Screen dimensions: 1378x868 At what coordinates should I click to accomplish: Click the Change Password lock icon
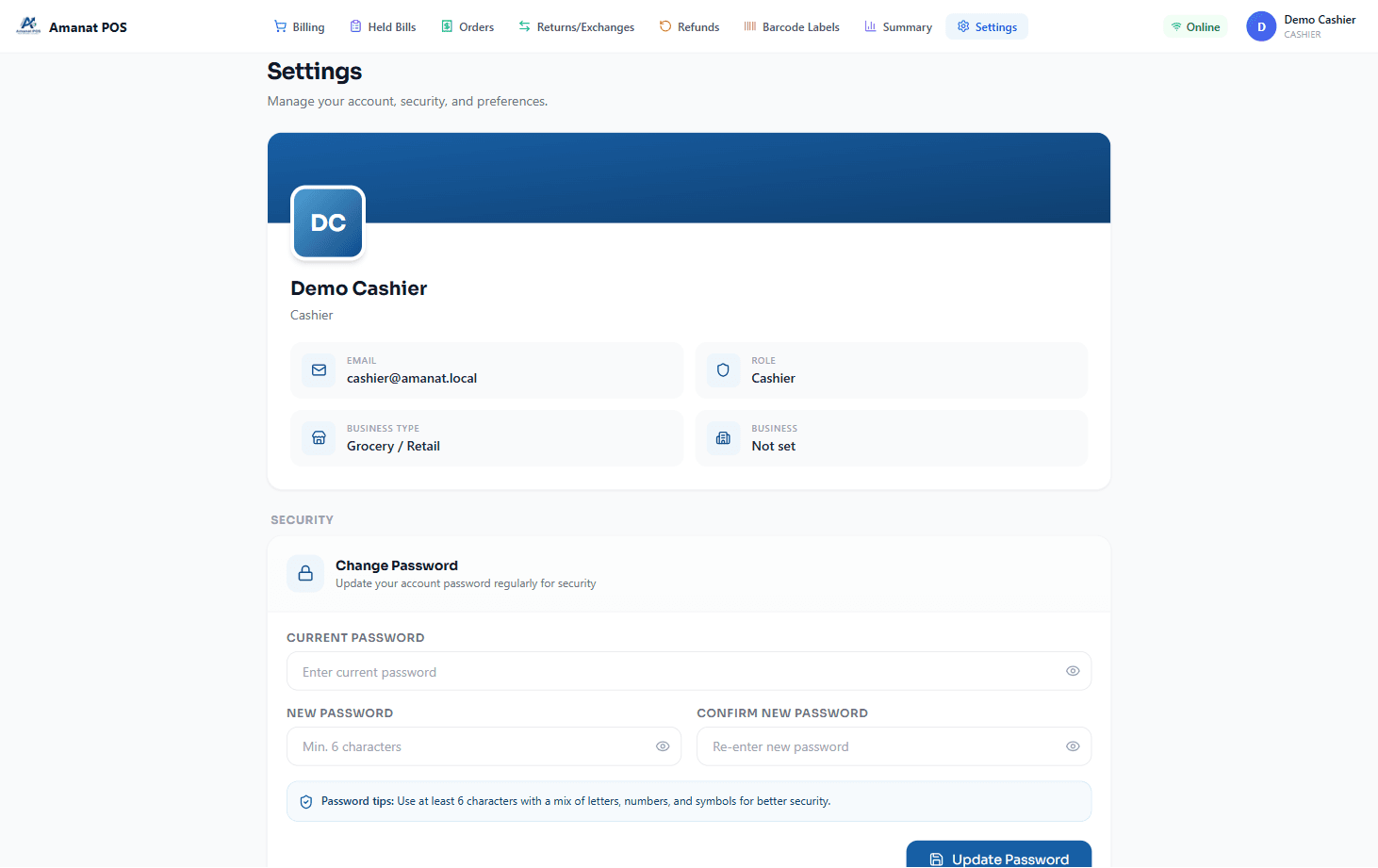pos(305,573)
